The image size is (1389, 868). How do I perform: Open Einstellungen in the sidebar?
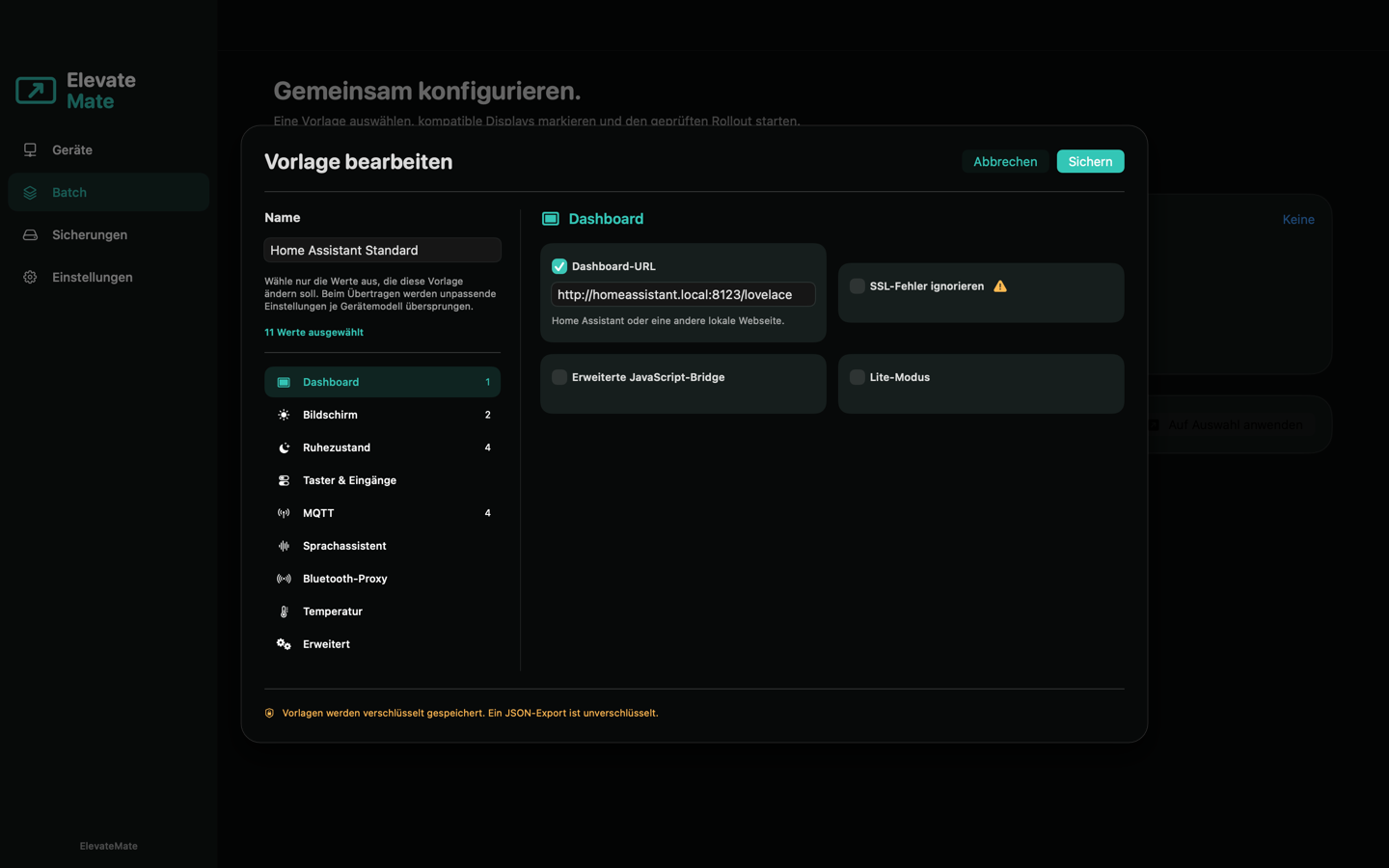click(x=108, y=278)
